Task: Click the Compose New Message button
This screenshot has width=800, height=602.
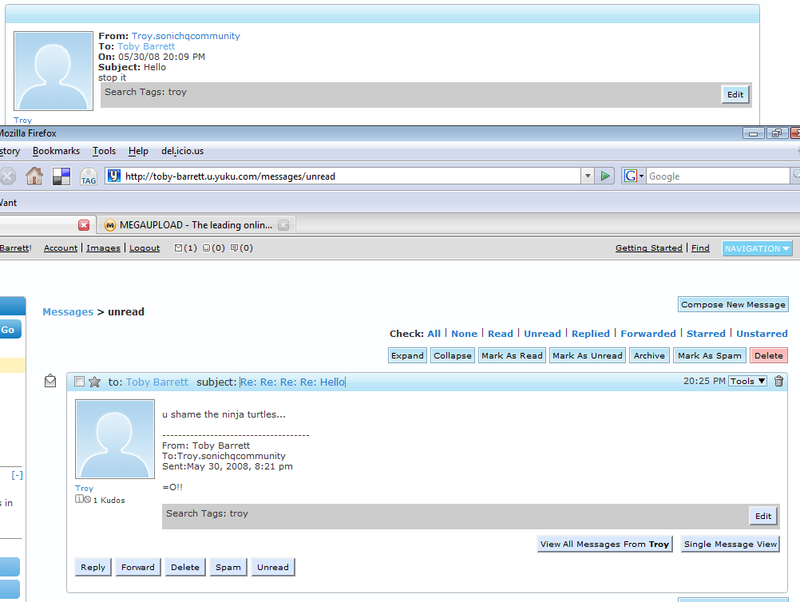Action: coord(732,304)
